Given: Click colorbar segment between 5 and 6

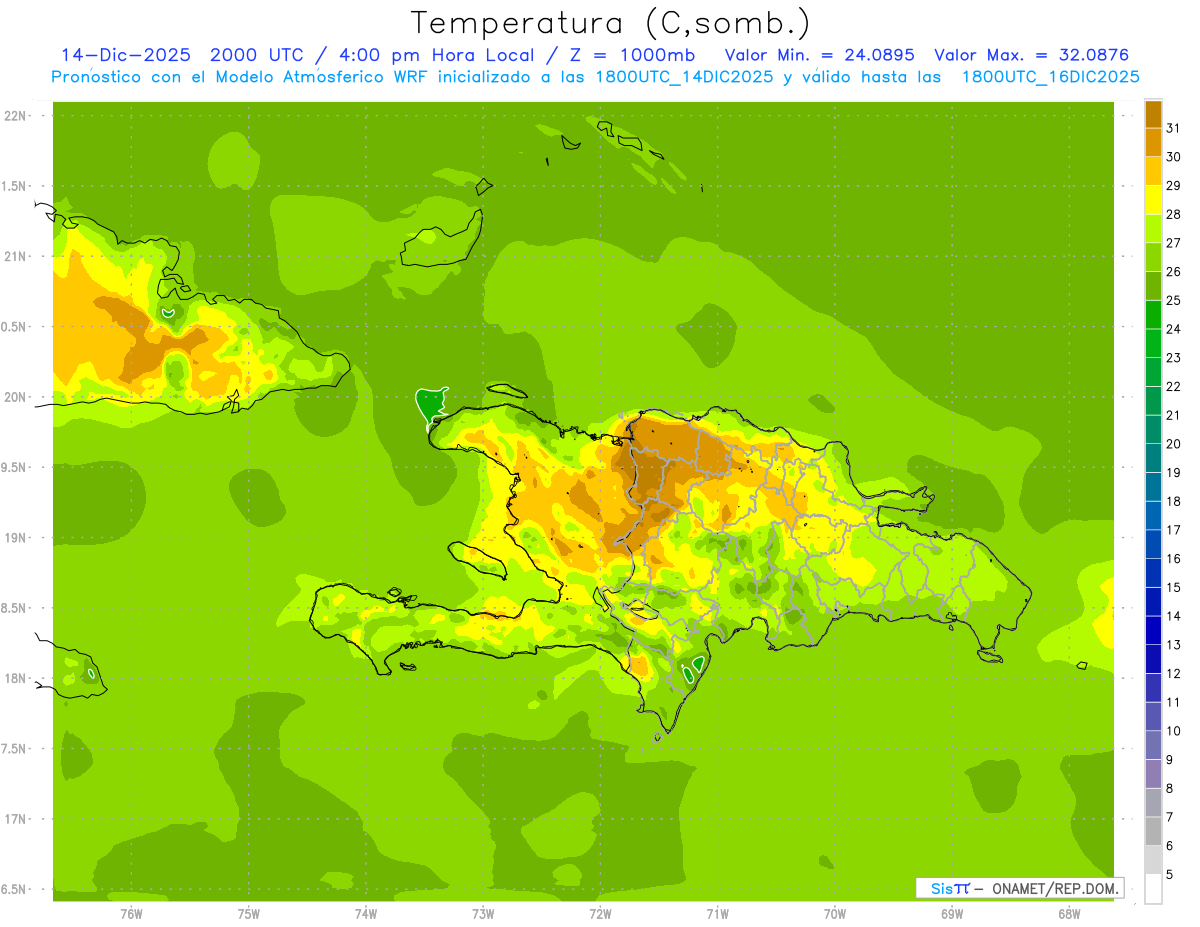Looking at the screenshot, I should (x=1153, y=860).
